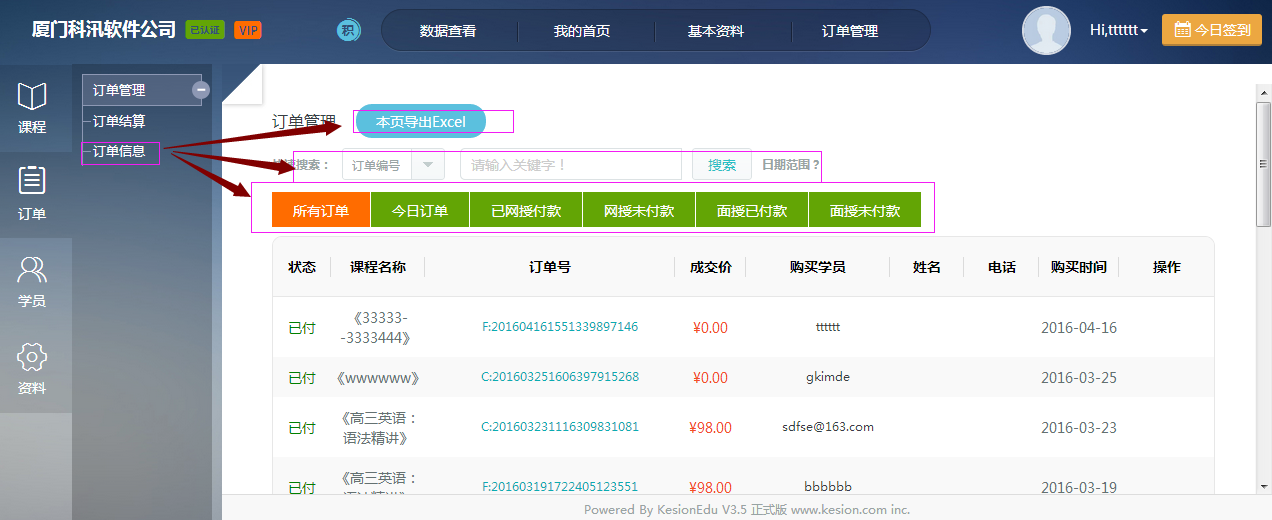1272x520 pixels.
Task: Open the 学员 (Students) sidebar icon
Action: tap(32, 281)
